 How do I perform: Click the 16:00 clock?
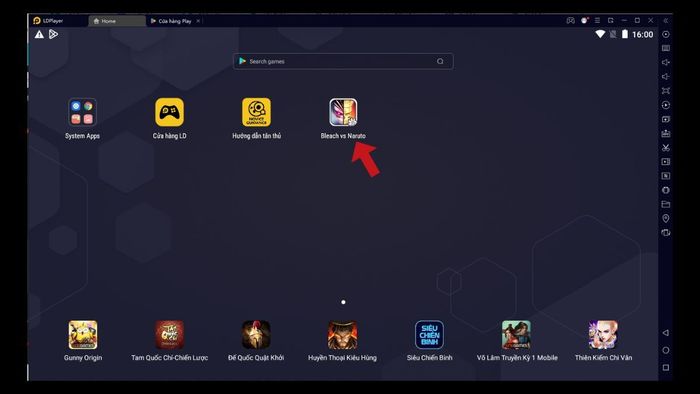pos(642,34)
